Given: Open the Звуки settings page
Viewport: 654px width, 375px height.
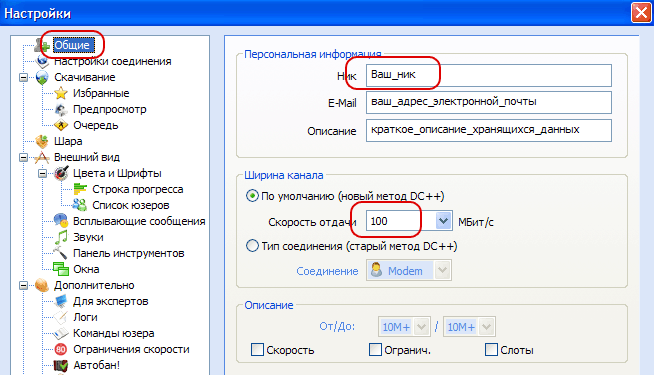Looking at the screenshot, I should [x=88, y=237].
